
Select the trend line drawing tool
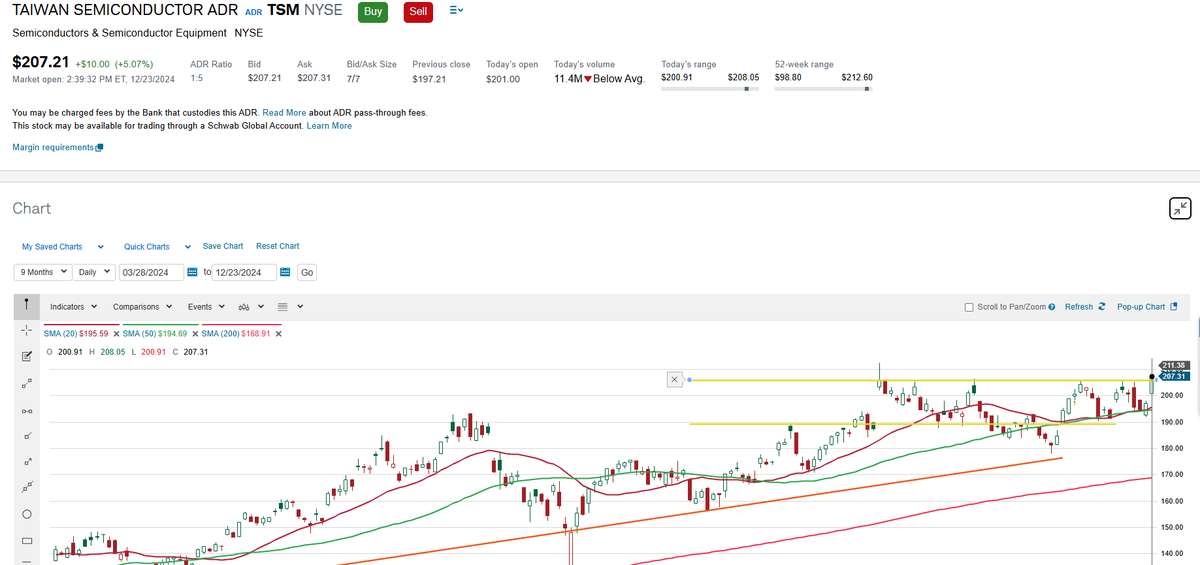click(x=26, y=384)
